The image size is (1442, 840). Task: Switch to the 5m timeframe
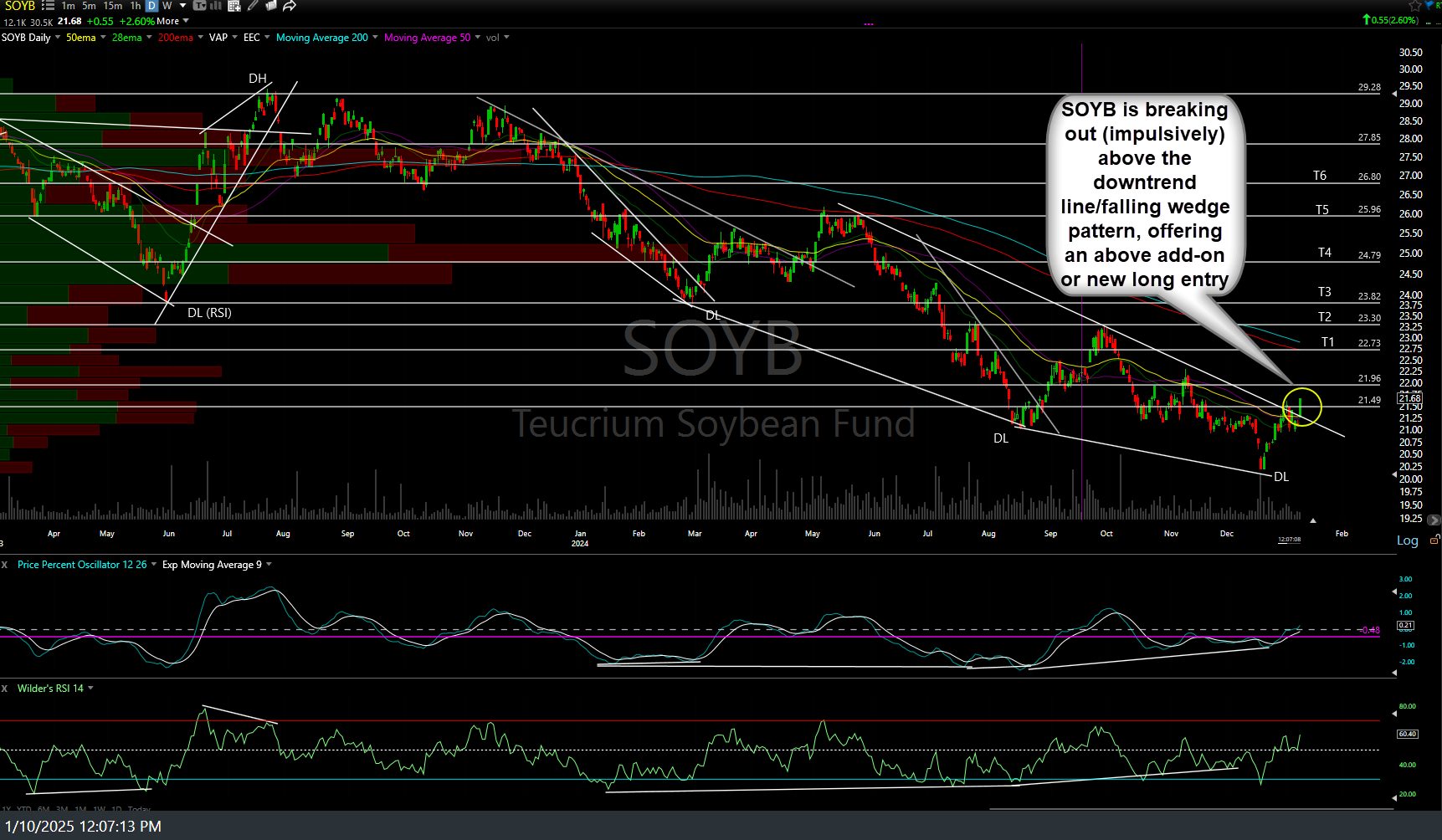(89, 6)
